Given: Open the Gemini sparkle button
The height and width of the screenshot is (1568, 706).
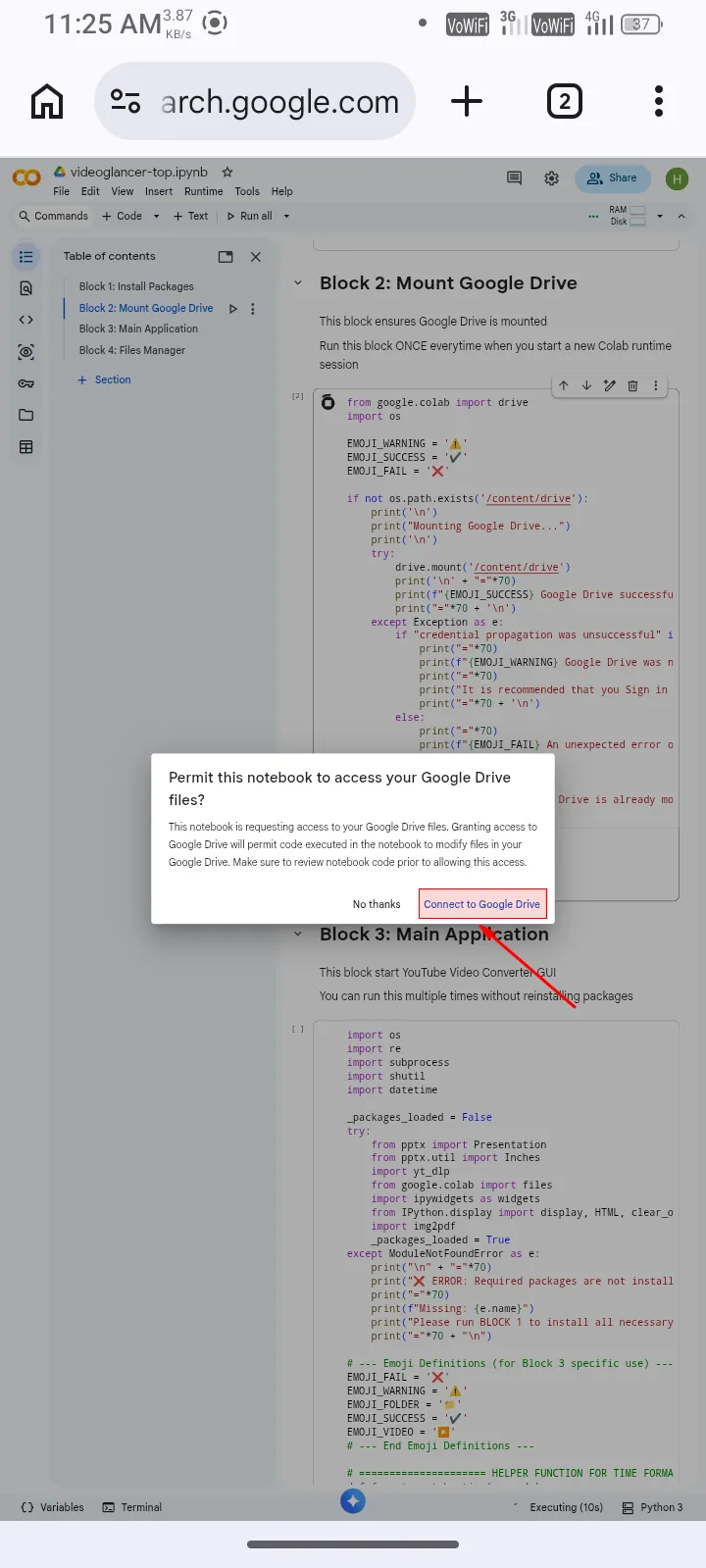Looking at the screenshot, I should pos(353,1500).
